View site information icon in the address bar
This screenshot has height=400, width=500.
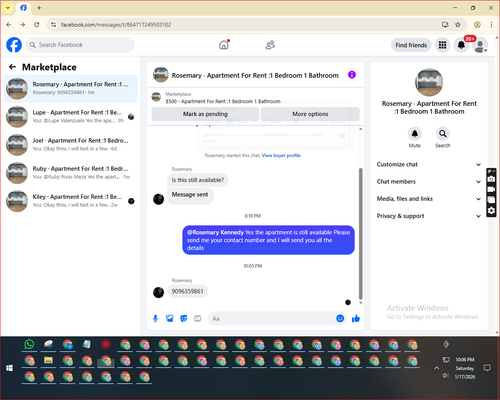53,25
